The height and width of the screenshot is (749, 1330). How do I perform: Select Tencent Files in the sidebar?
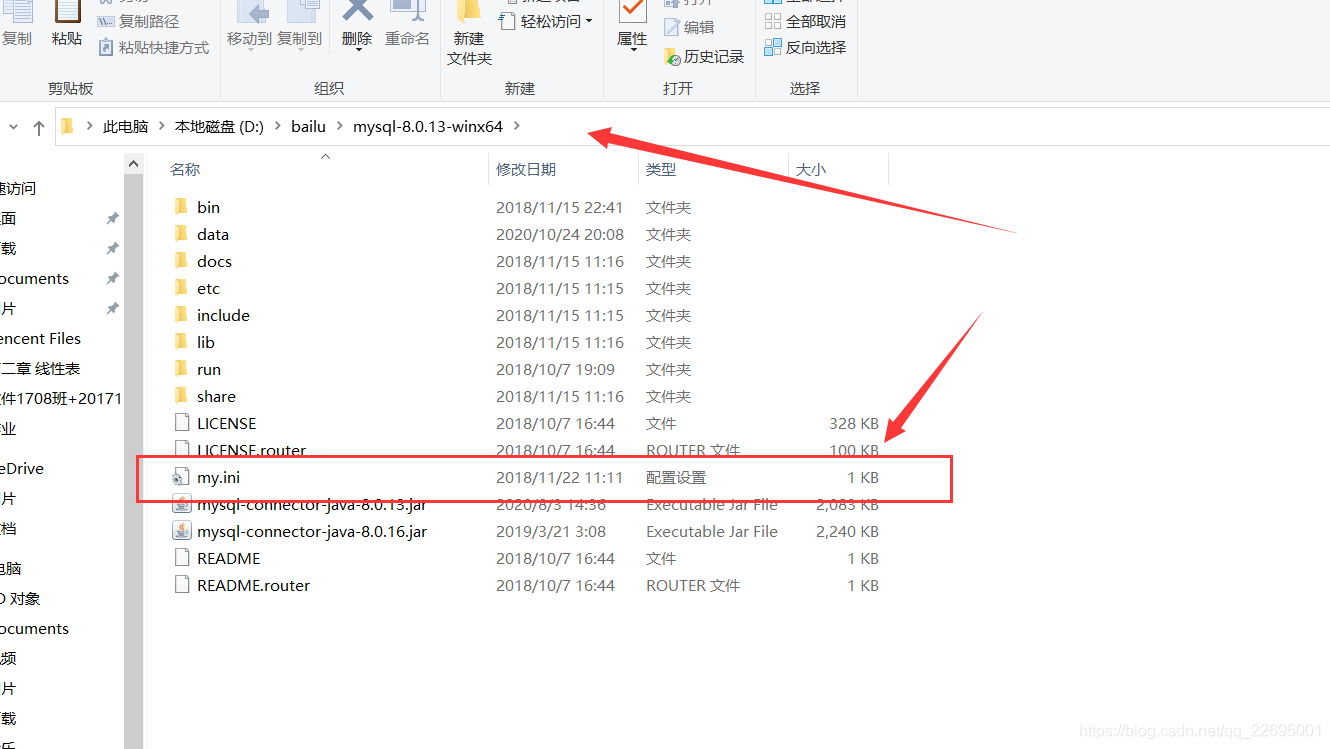pos(40,338)
